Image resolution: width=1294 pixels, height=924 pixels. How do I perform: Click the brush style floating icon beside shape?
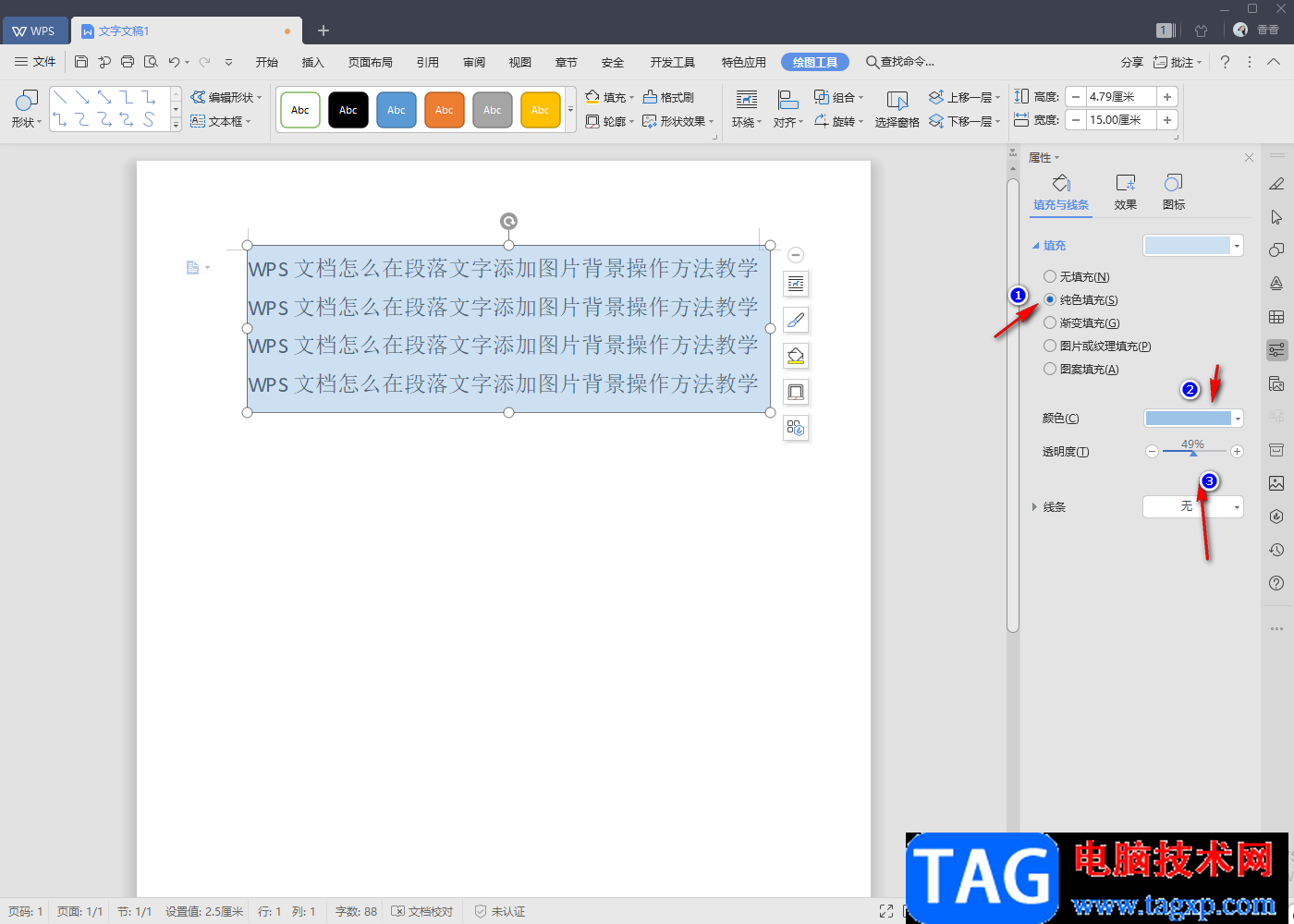796,320
